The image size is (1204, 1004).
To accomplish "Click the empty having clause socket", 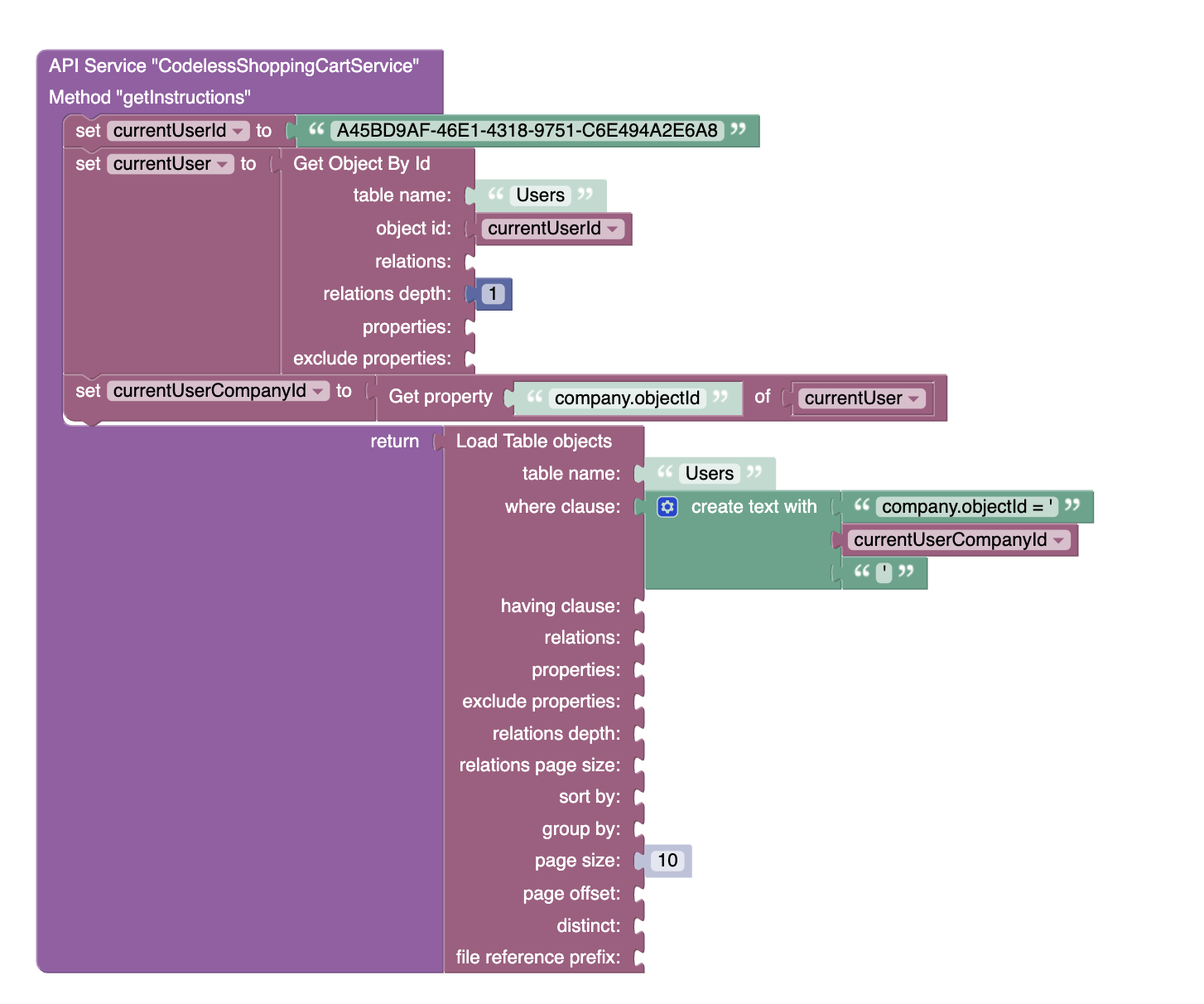I will pyautogui.click(x=638, y=606).
